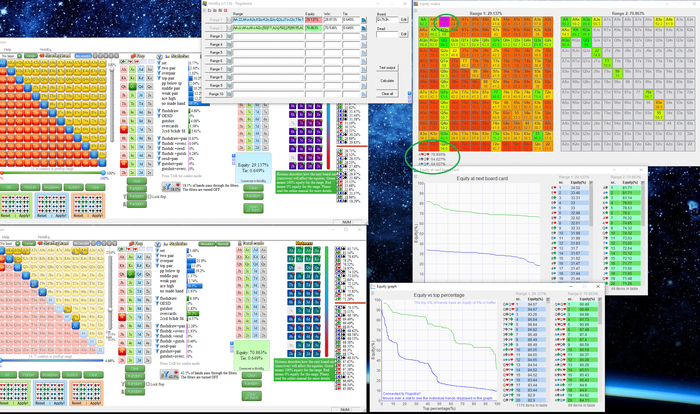
Task: Click Text output button in HoldEq
Action: coord(387,68)
